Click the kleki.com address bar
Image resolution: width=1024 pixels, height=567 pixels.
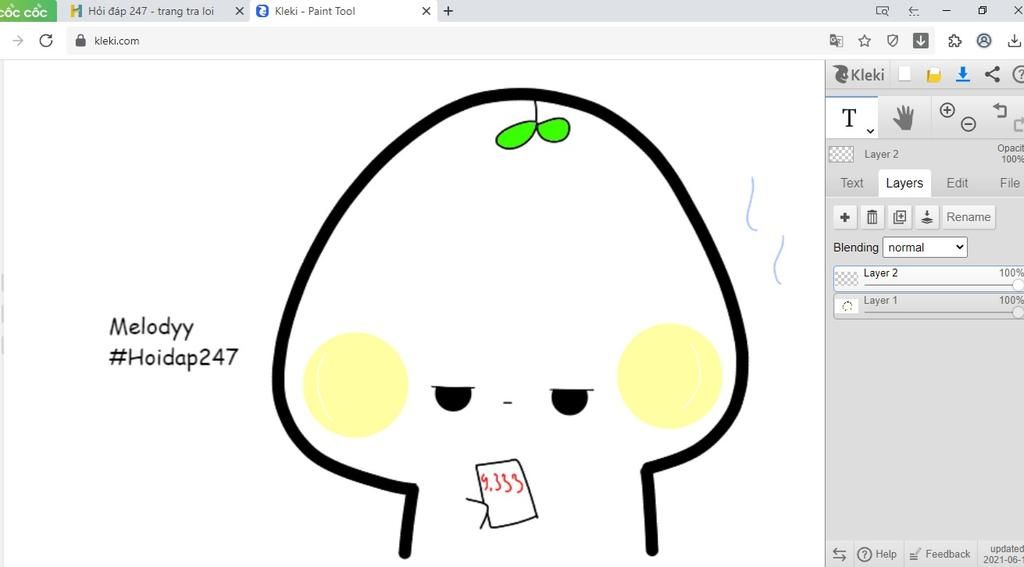(x=444, y=40)
